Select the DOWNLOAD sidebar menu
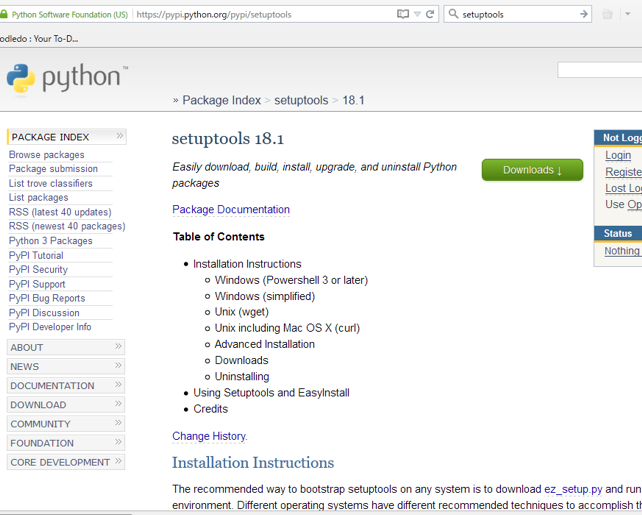This screenshot has height=515, width=642. click(66, 404)
